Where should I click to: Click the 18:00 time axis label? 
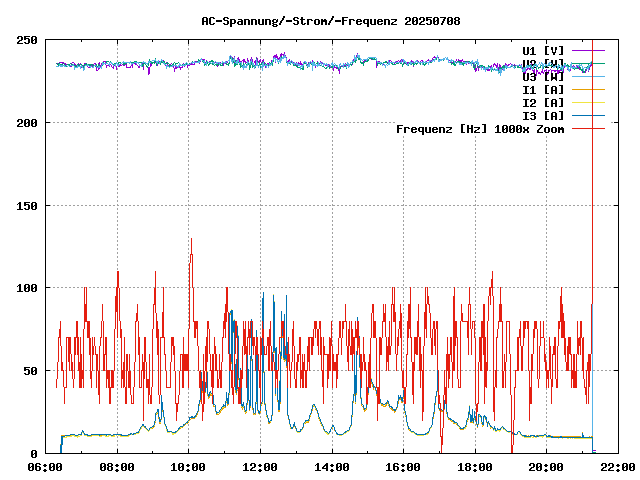pyautogui.click(x=475, y=467)
